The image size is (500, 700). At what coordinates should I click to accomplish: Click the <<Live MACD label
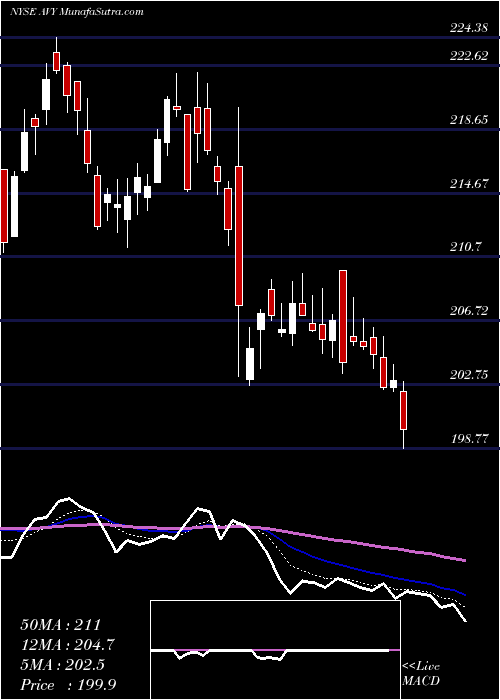coord(421,674)
